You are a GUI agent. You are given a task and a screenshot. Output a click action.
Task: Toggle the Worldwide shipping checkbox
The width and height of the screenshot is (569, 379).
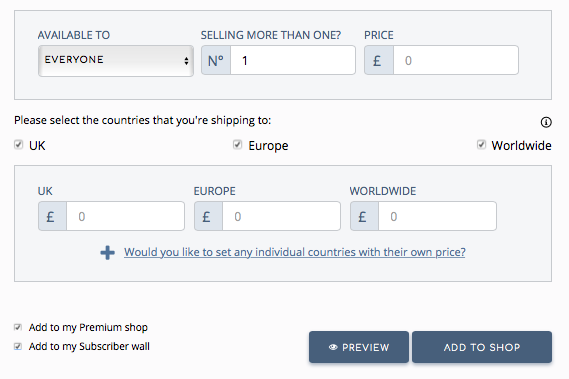pyautogui.click(x=481, y=145)
